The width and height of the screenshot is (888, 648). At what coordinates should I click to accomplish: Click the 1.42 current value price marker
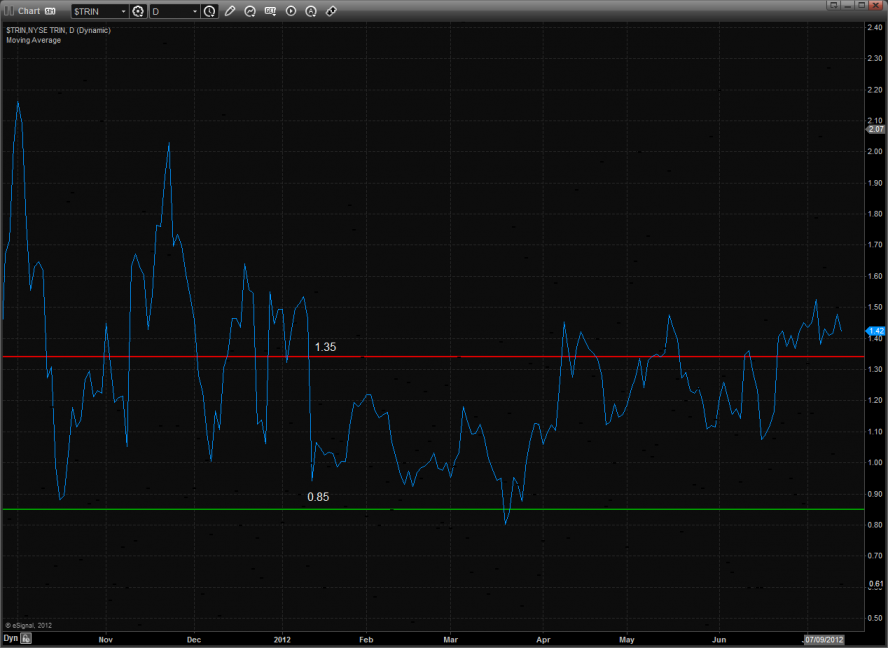coord(876,330)
